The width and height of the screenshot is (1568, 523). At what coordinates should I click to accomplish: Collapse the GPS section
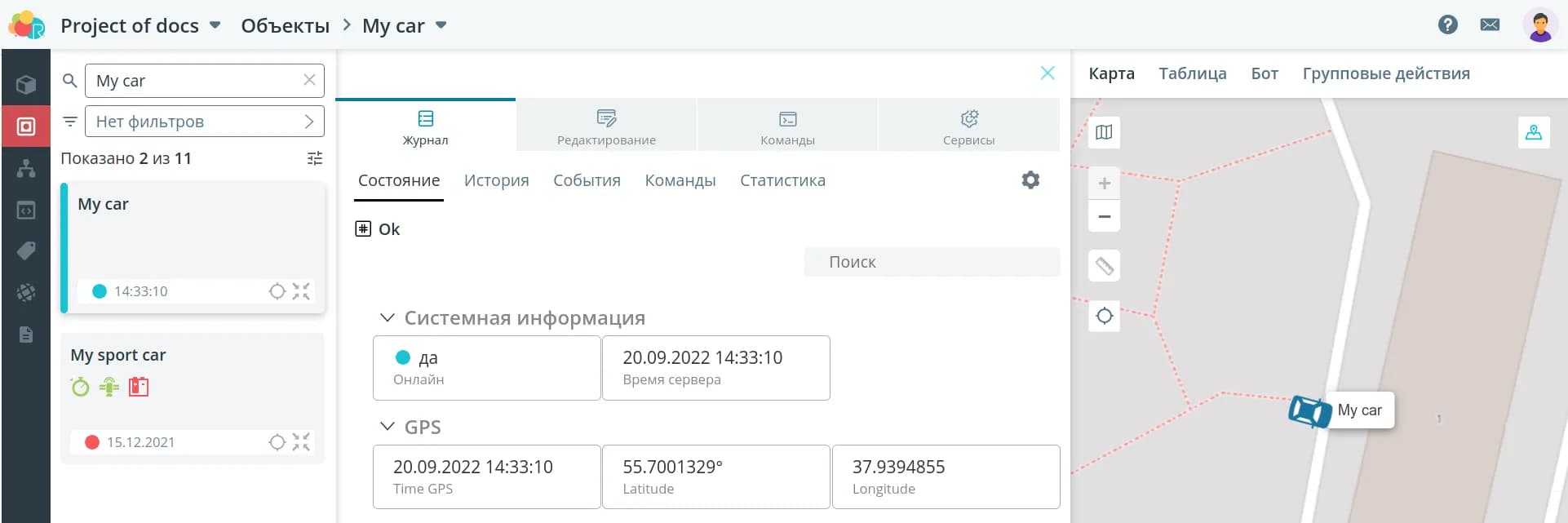coord(388,427)
